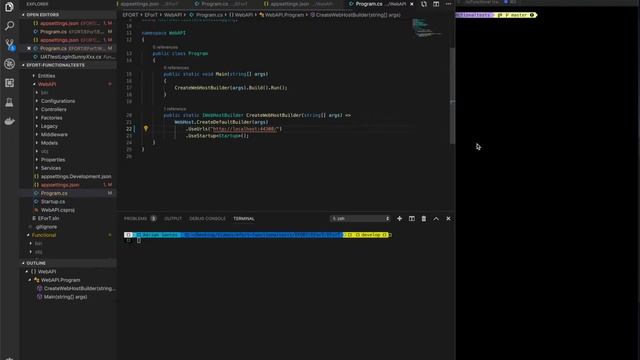Click the CreateWebHostBuilder breadcrumb

point(358,15)
